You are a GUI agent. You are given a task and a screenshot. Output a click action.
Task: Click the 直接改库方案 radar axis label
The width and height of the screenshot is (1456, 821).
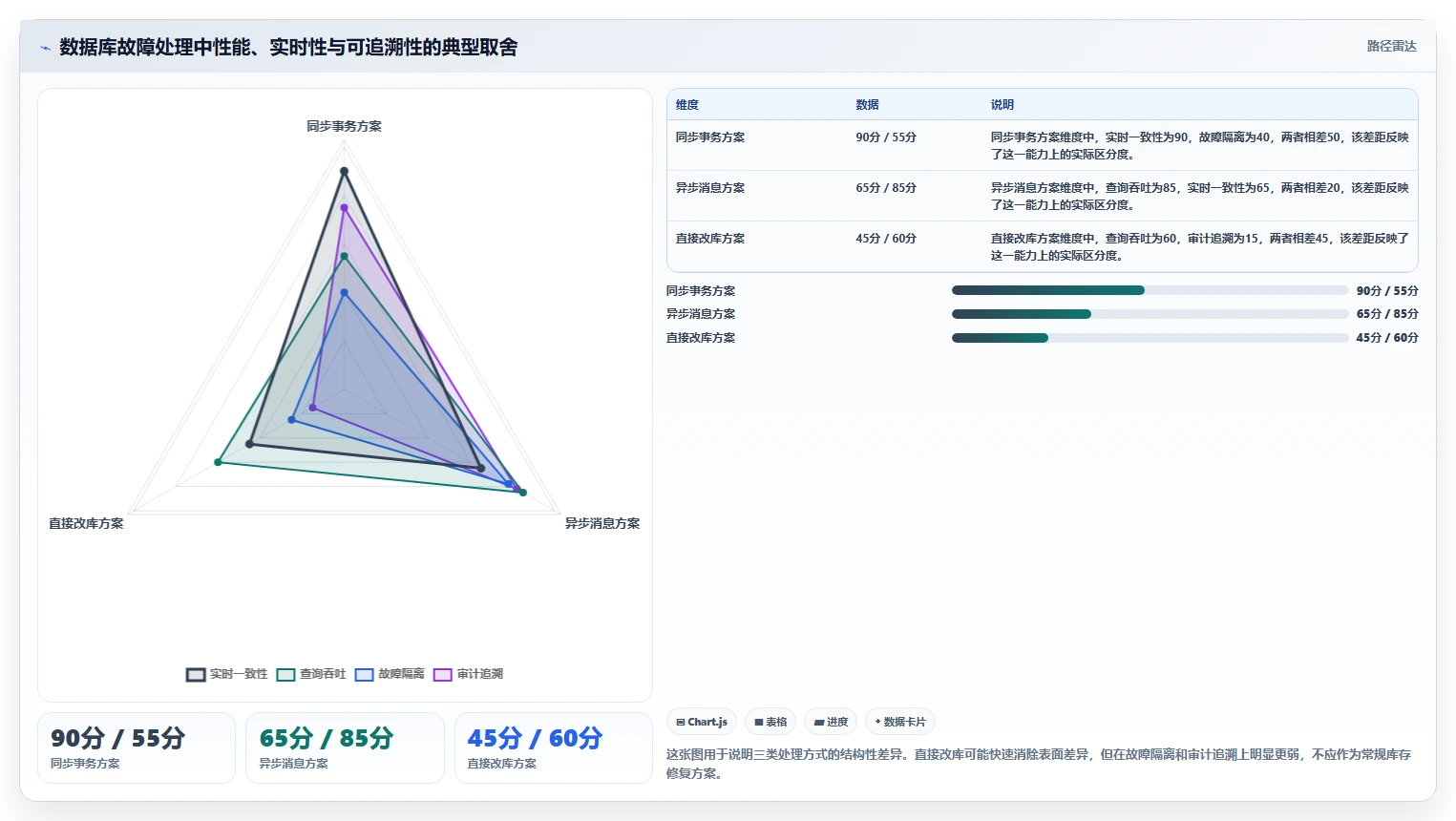(86, 523)
